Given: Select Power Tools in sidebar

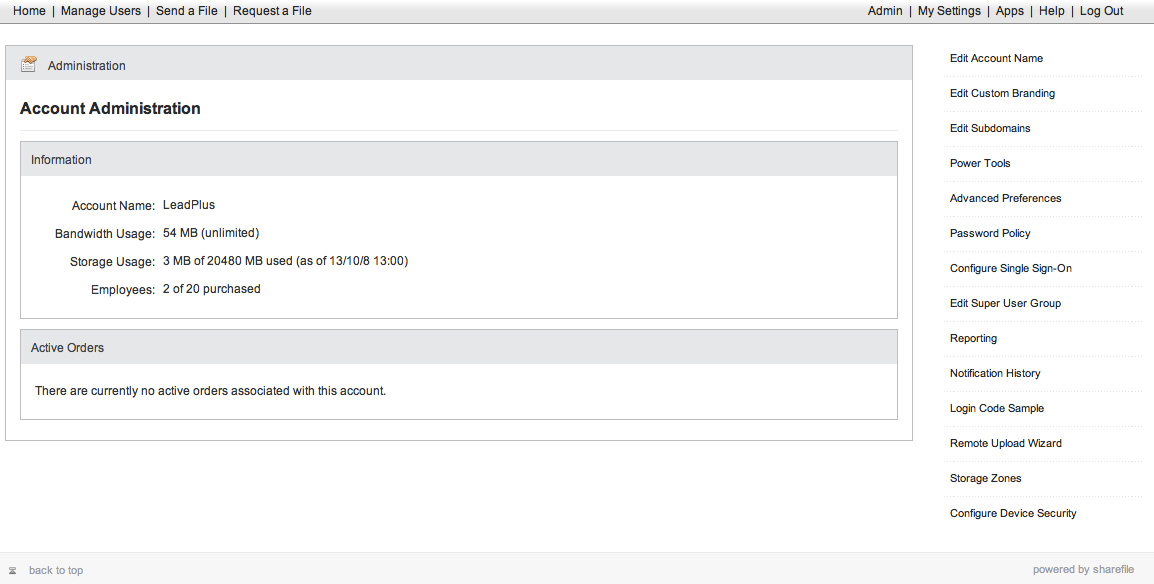Looking at the screenshot, I should [980, 163].
